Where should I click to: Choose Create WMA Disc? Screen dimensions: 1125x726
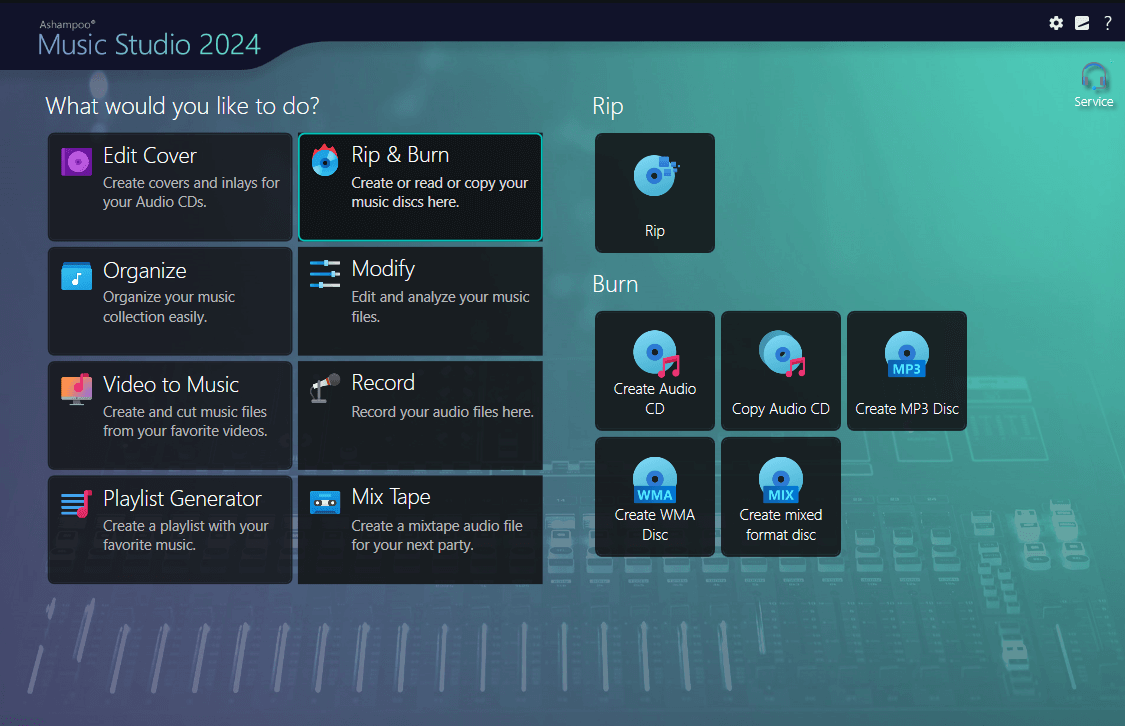click(654, 480)
